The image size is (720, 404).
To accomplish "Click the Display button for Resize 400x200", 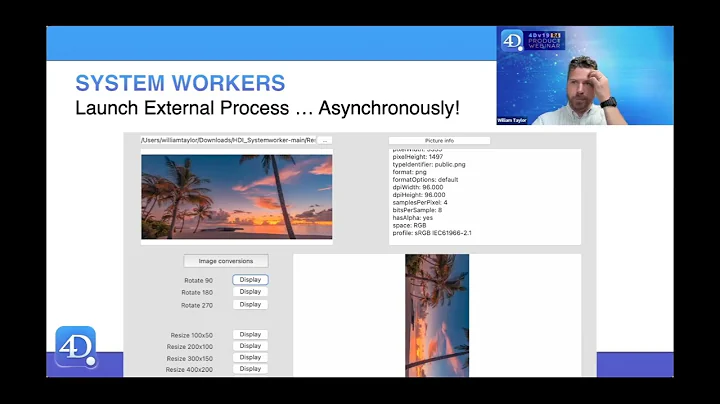I will 250,369.
